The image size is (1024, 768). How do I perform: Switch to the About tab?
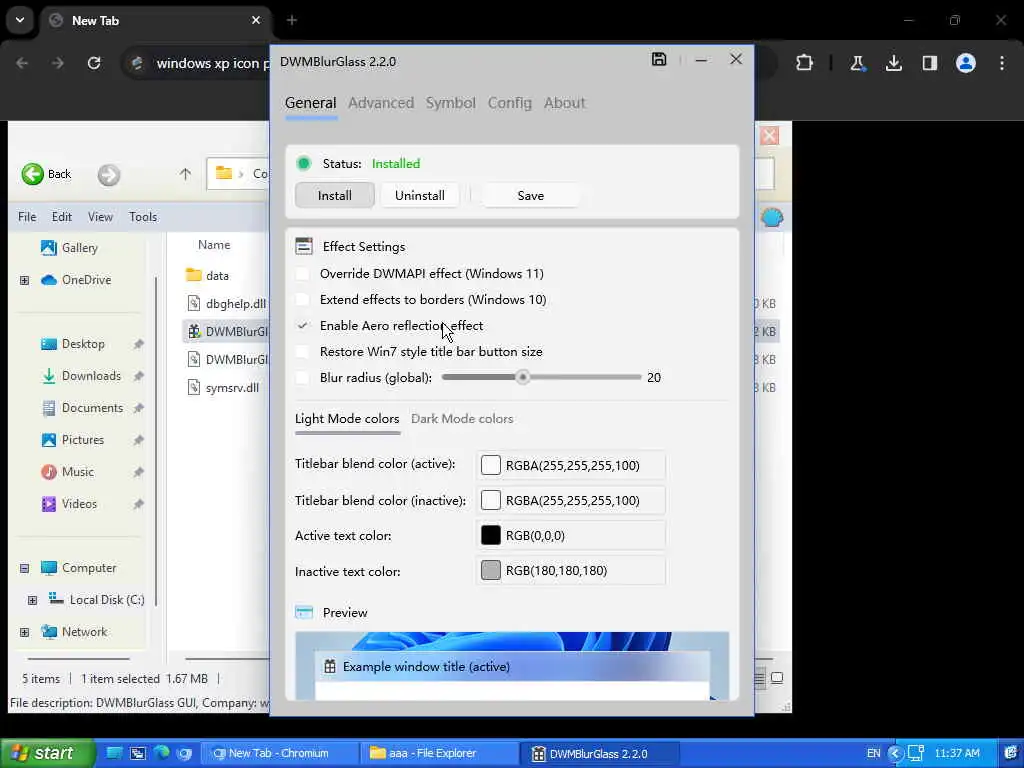tap(564, 103)
